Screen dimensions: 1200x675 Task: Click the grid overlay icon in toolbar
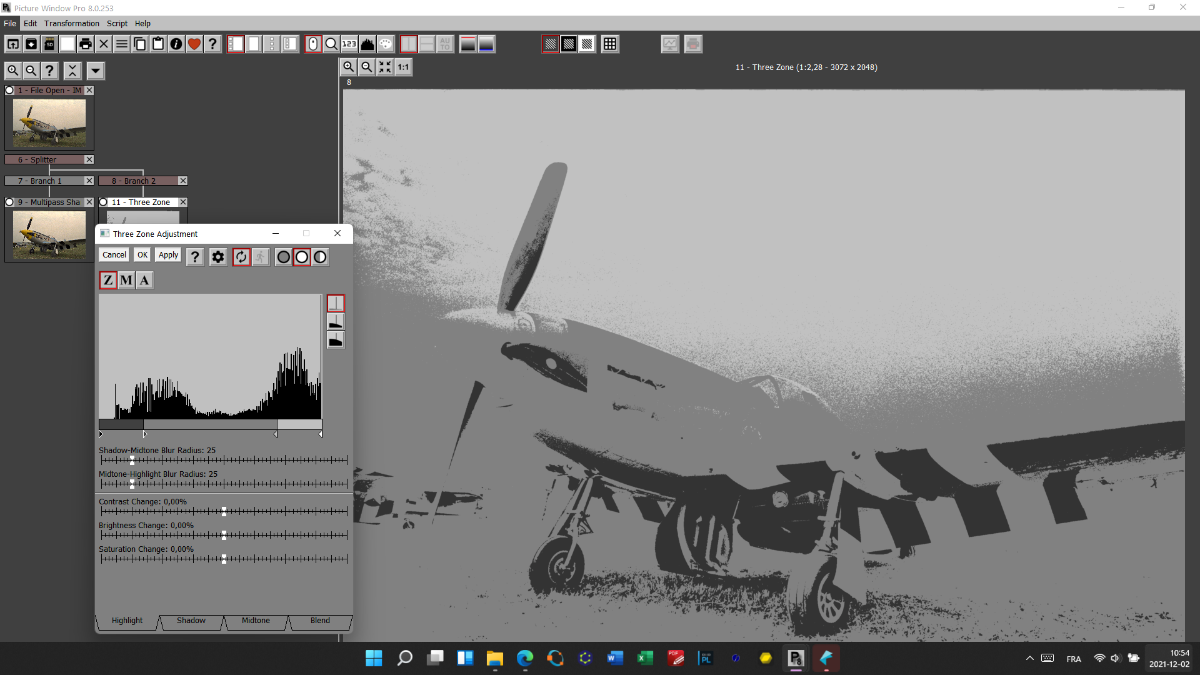(x=610, y=44)
